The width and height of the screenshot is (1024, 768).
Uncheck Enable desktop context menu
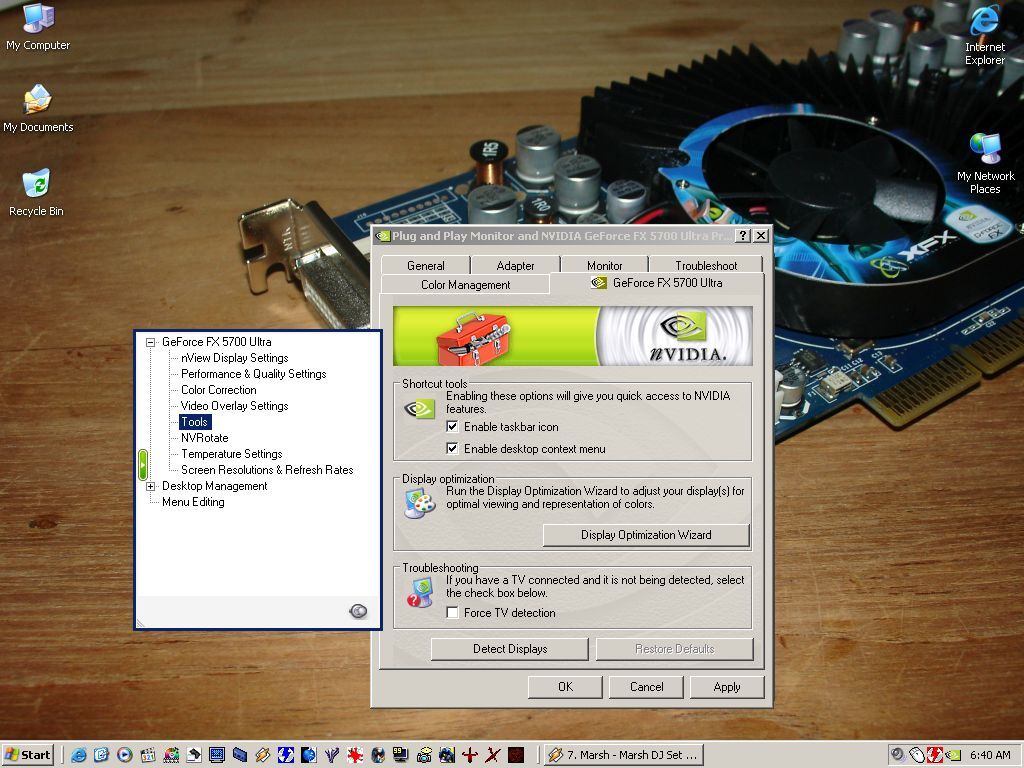[452, 449]
